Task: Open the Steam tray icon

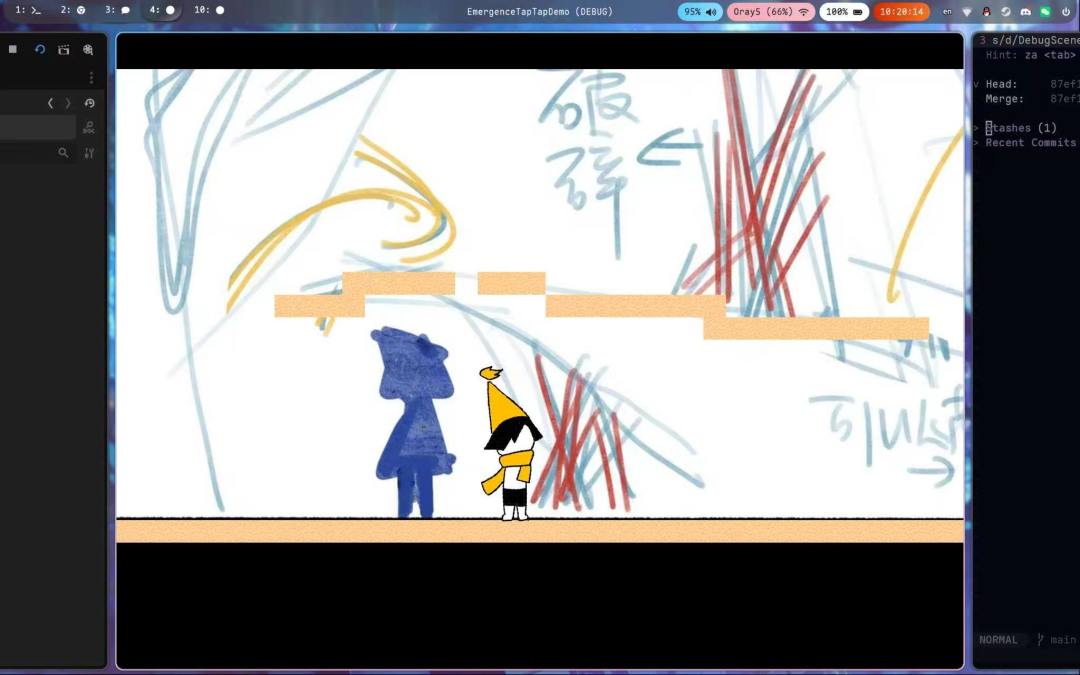Action: tap(1006, 12)
